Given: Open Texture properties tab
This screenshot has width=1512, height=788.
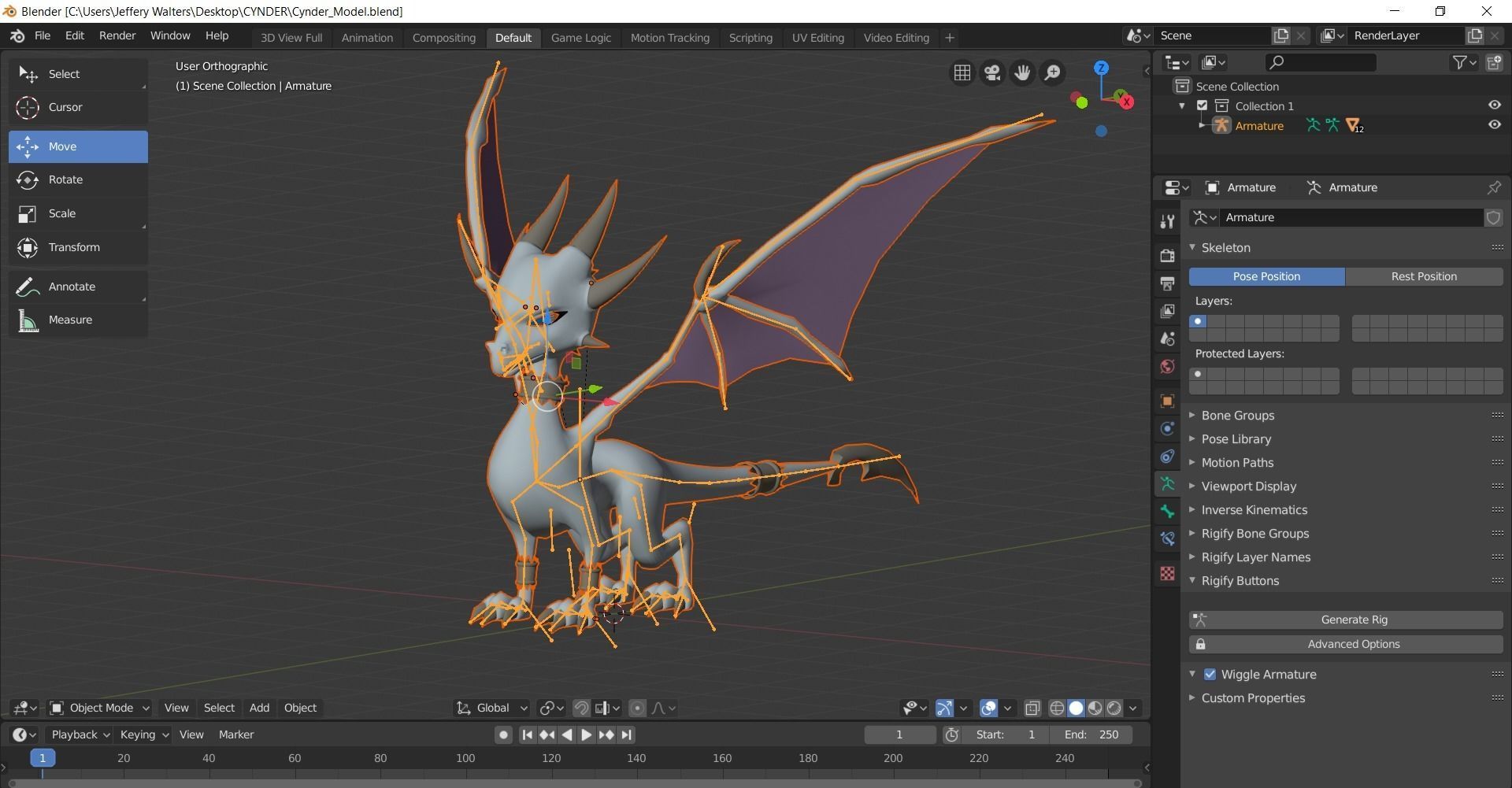Looking at the screenshot, I should pos(1167,574).
